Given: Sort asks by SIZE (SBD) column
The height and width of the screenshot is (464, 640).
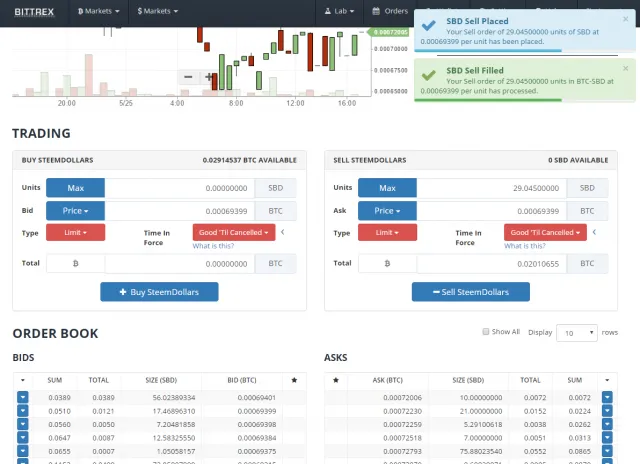Looking at the screenshot, I should (x=468, y=380).
